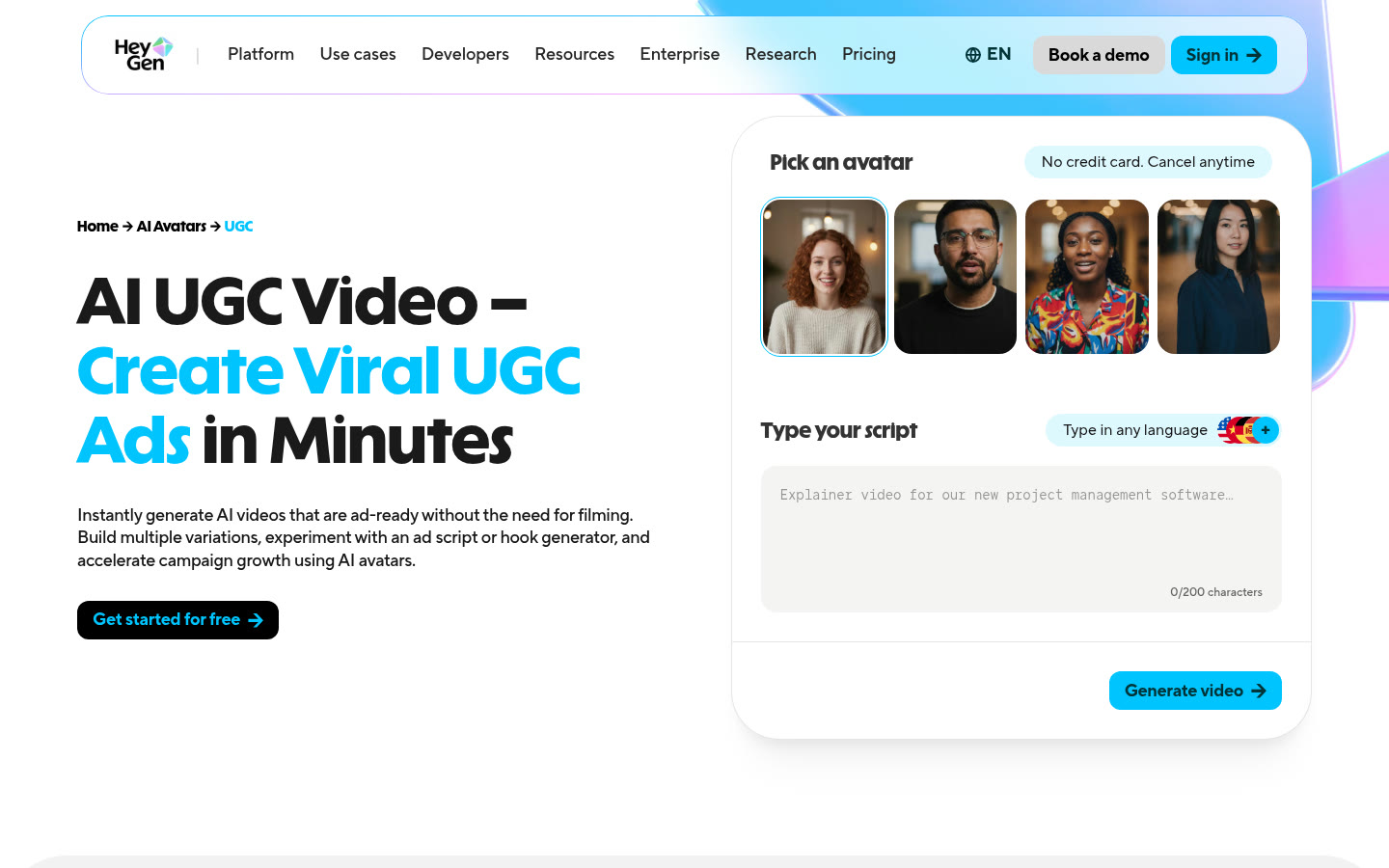Select the woman in colorful shirt avatar
This screenshot has height=868, width=1389.
click(x=1087, y=277)
